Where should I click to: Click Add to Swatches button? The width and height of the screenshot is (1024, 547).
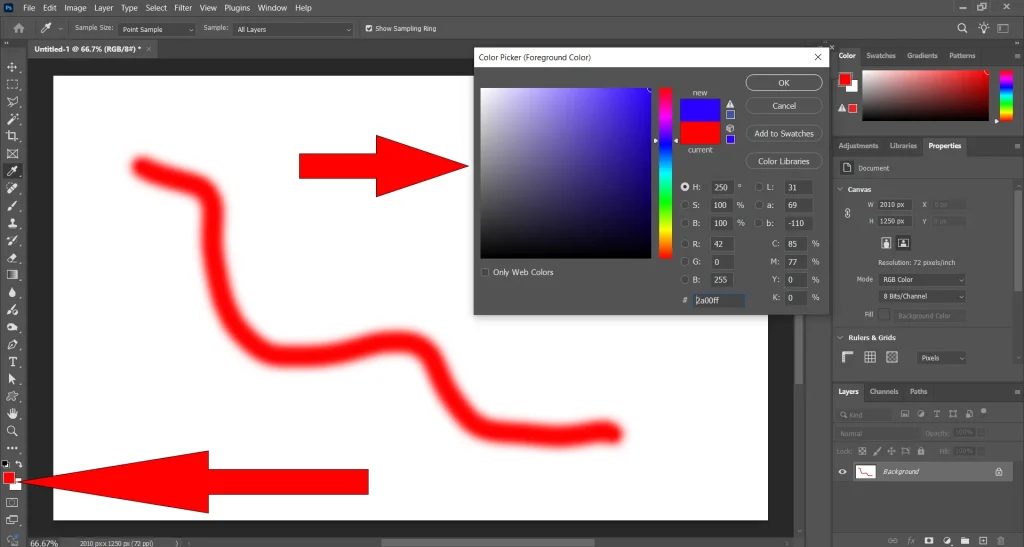pos(784,133)
